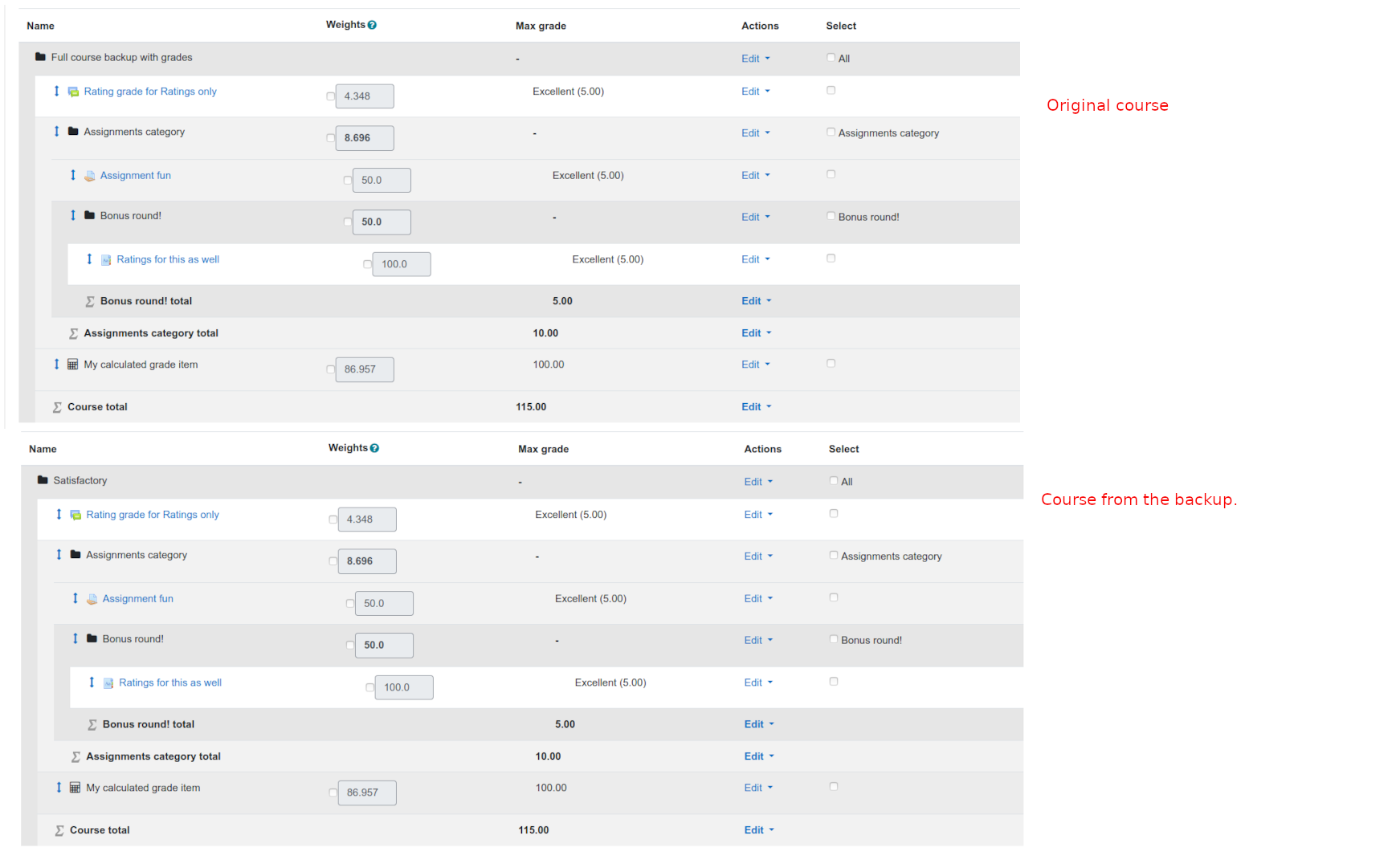Click sigma icon of Bonus round! total, Satisfactory table
Image resolution: width=1400 pixels, height=860 pixels.
pos(92,724)
